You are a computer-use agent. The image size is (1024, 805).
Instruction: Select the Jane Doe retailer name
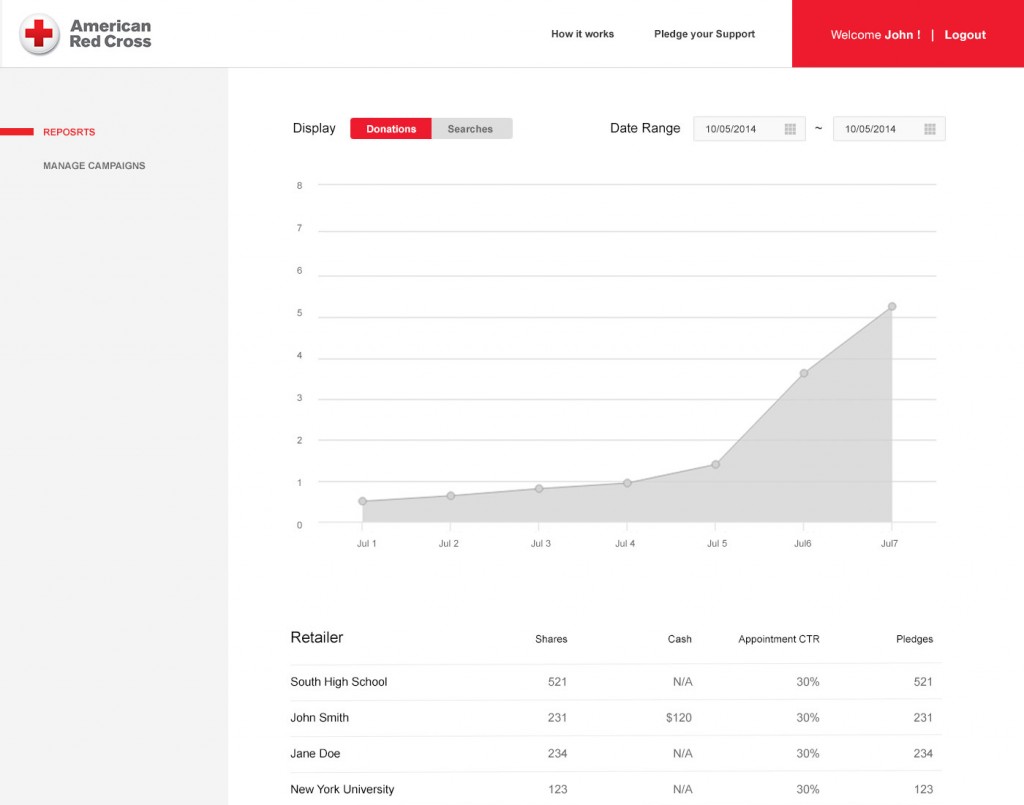[x=315, y=753]
